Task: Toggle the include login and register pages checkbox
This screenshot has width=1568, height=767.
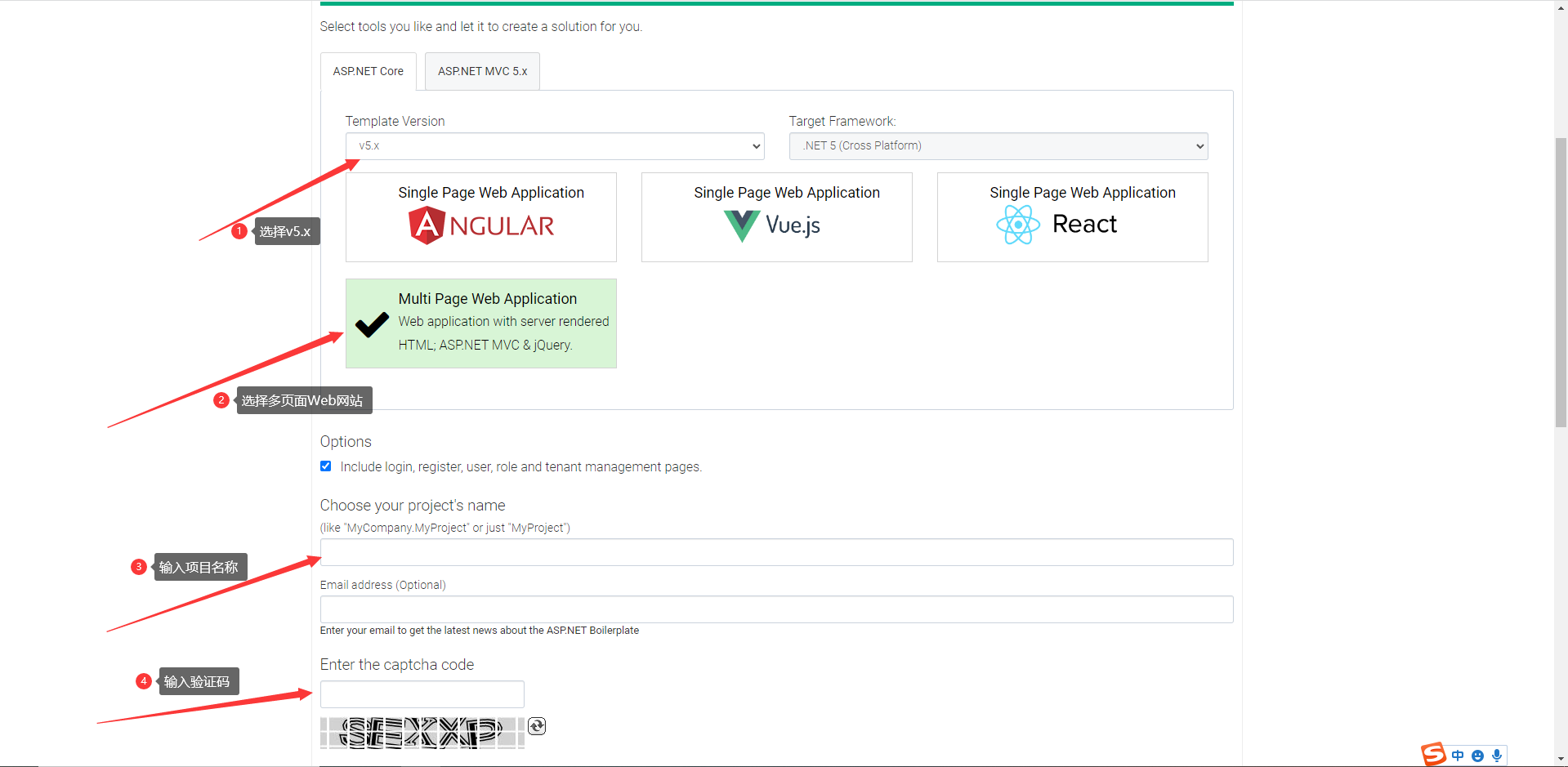Action: [x=326, y=466]
